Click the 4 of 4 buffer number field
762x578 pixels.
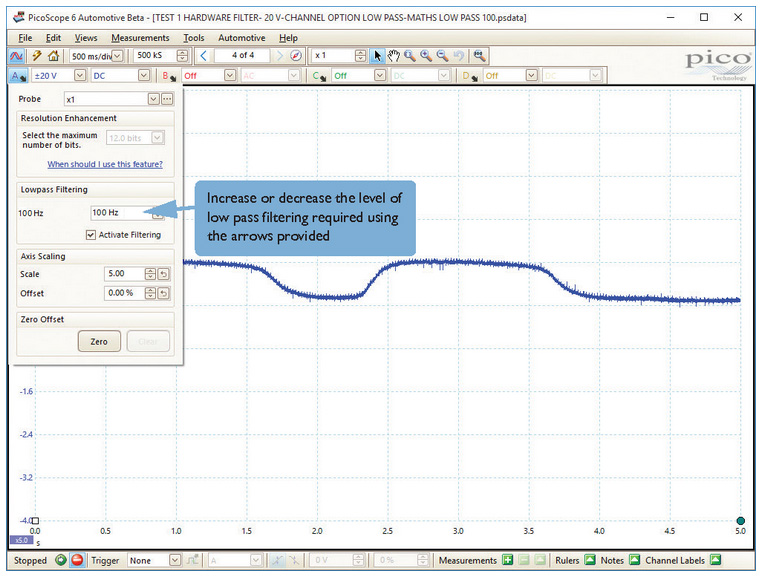[242, 55]
